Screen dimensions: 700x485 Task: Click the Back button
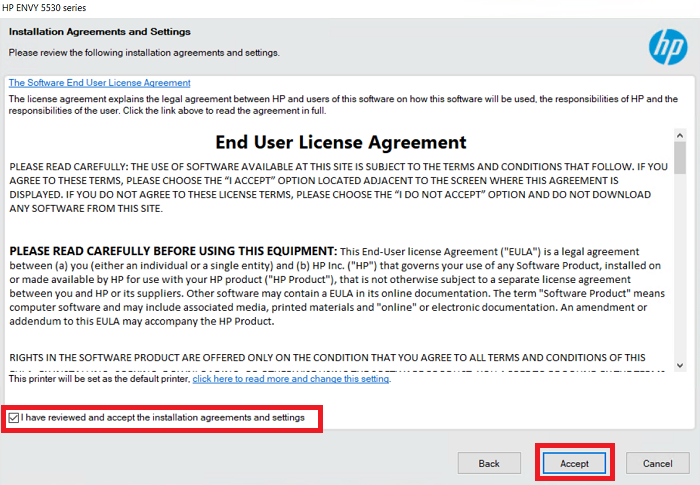click(489, 464)
